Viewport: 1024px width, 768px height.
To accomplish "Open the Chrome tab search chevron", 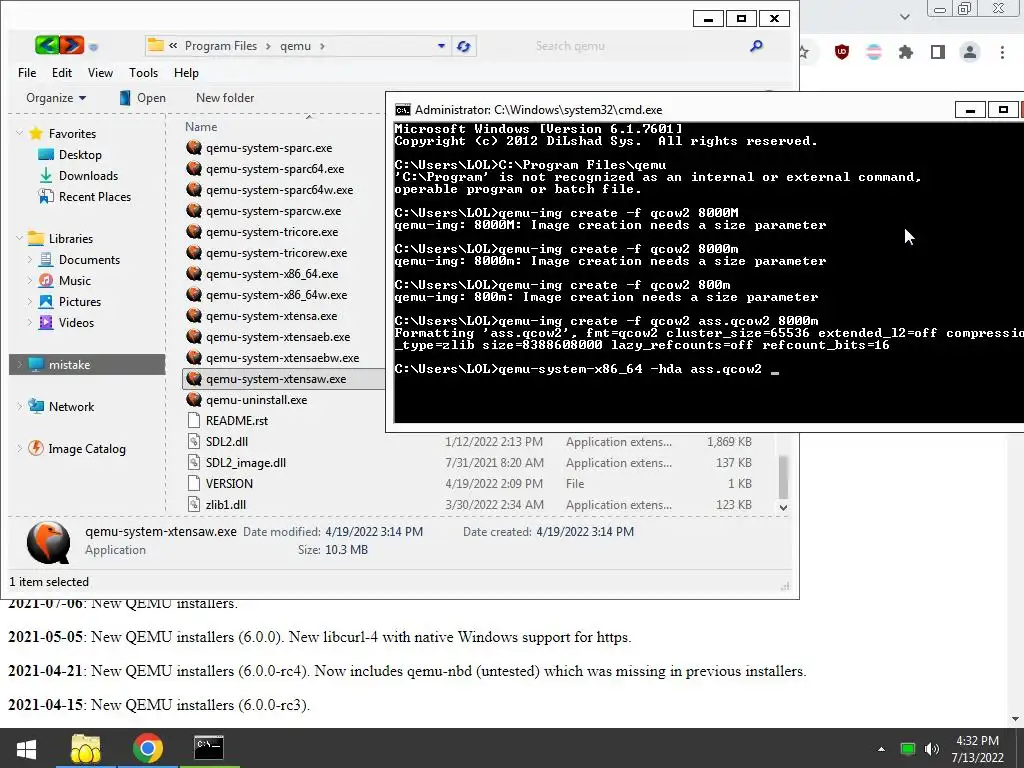I will [x=904, y=16].
